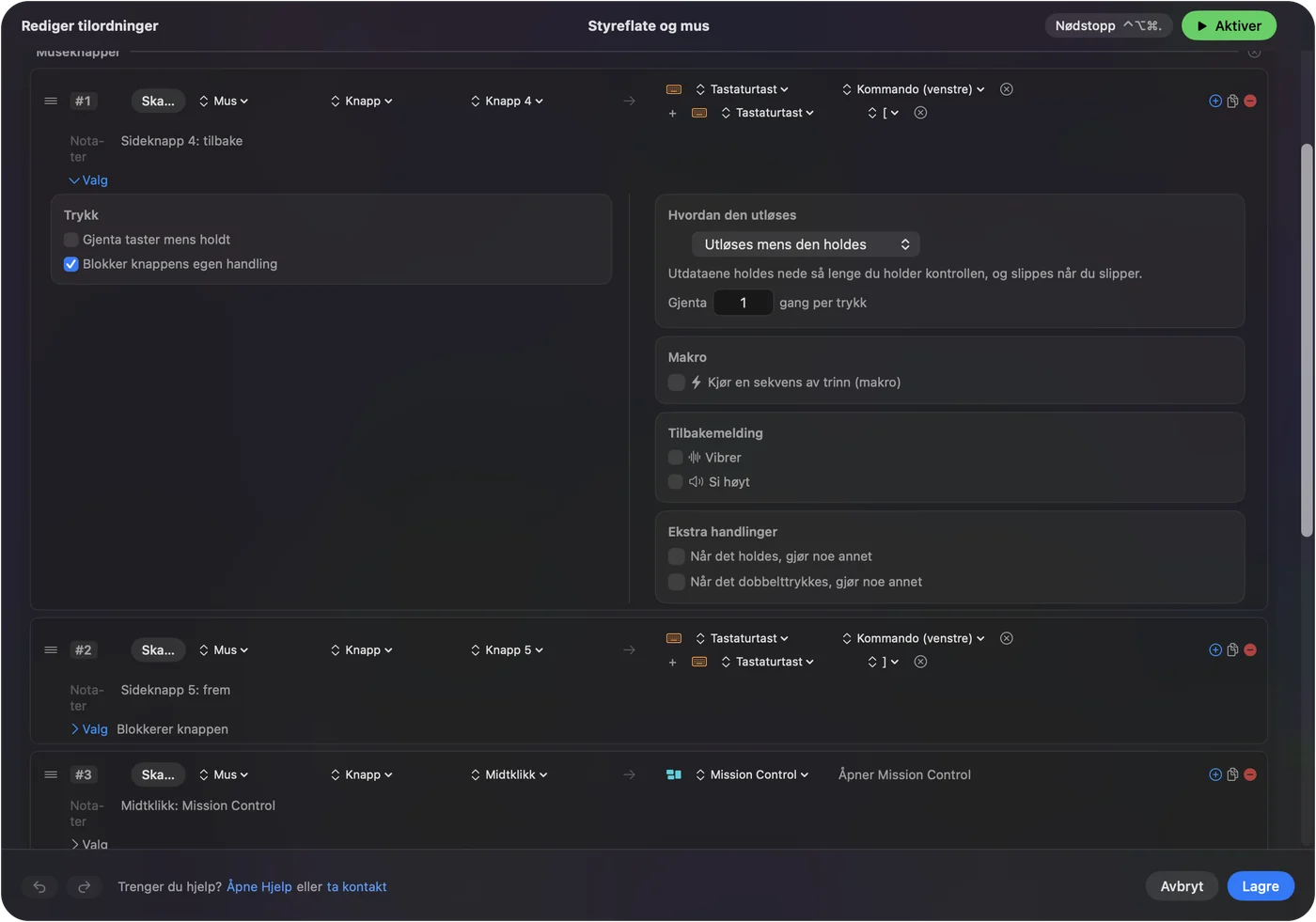Enable 'Kjør en sekvens av trinn (makro)'
Viewport: 1316px width, 922px height.
point(676,383)
